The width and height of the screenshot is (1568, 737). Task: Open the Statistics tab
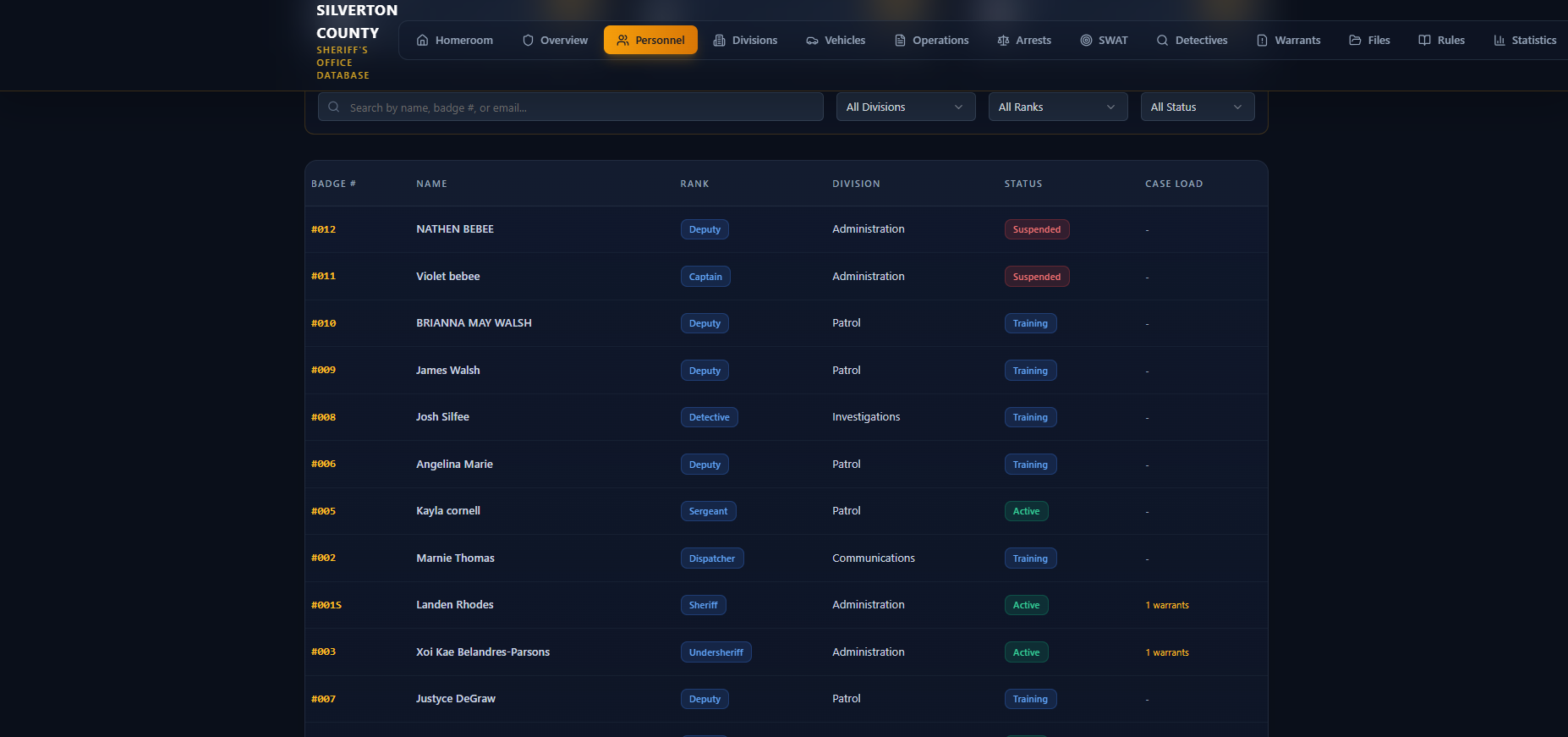tap(1525, 40)
